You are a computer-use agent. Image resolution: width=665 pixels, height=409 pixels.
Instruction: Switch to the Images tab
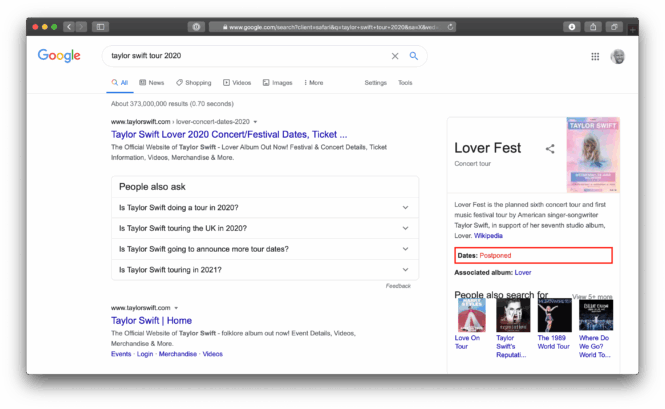coord(278,83)
